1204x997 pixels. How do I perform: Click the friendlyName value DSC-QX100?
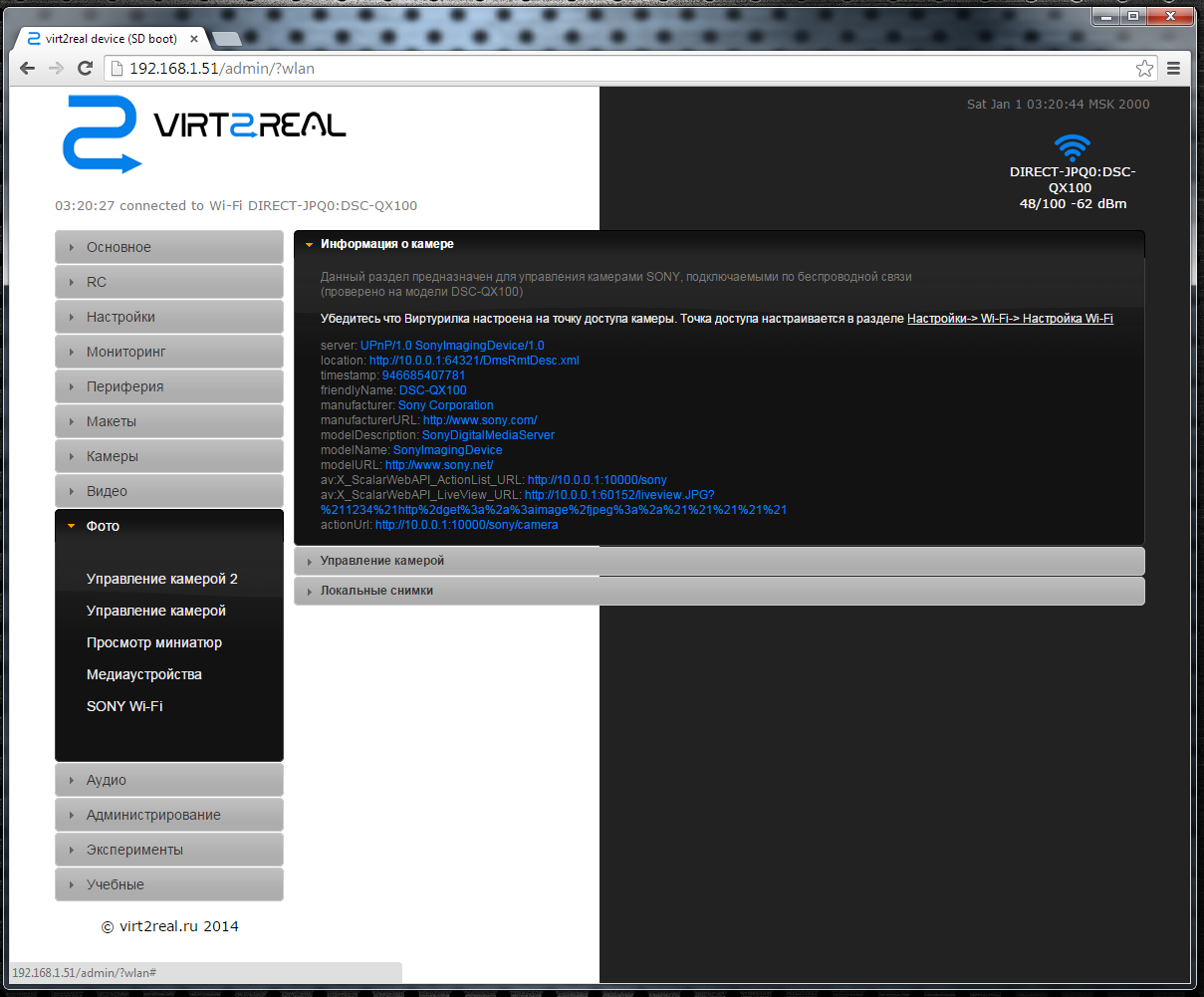[433, 390]
